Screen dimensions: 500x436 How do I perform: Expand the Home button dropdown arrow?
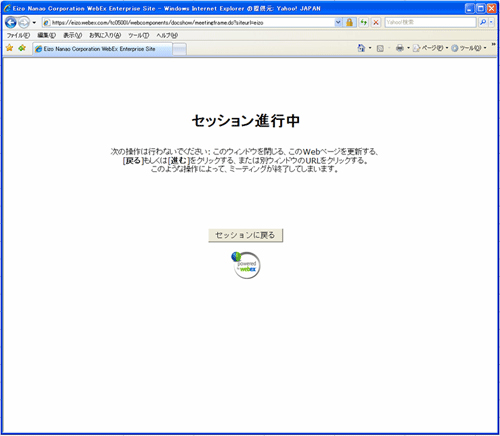click(x=370, y=48)
